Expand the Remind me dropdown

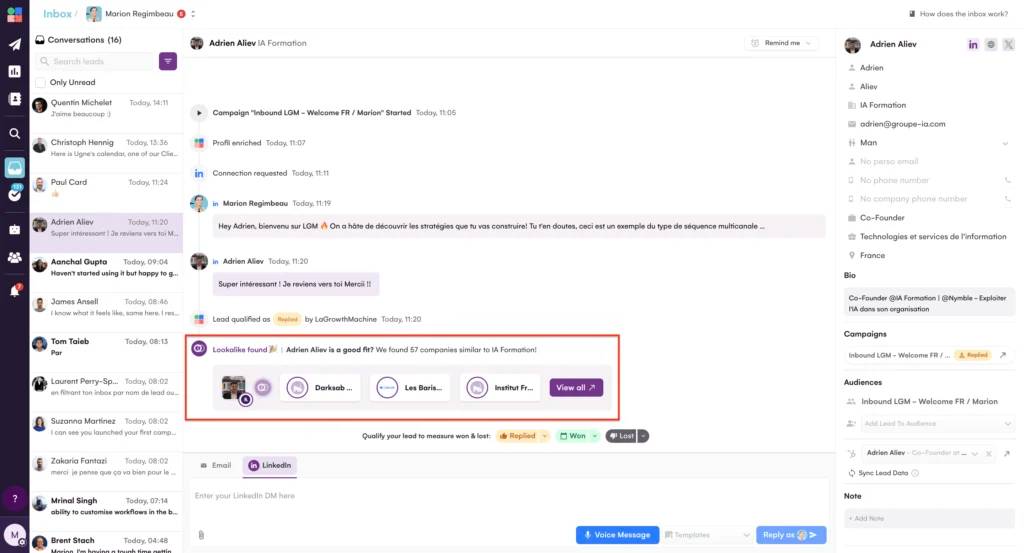pyautogui.click(x=781, y=44)
